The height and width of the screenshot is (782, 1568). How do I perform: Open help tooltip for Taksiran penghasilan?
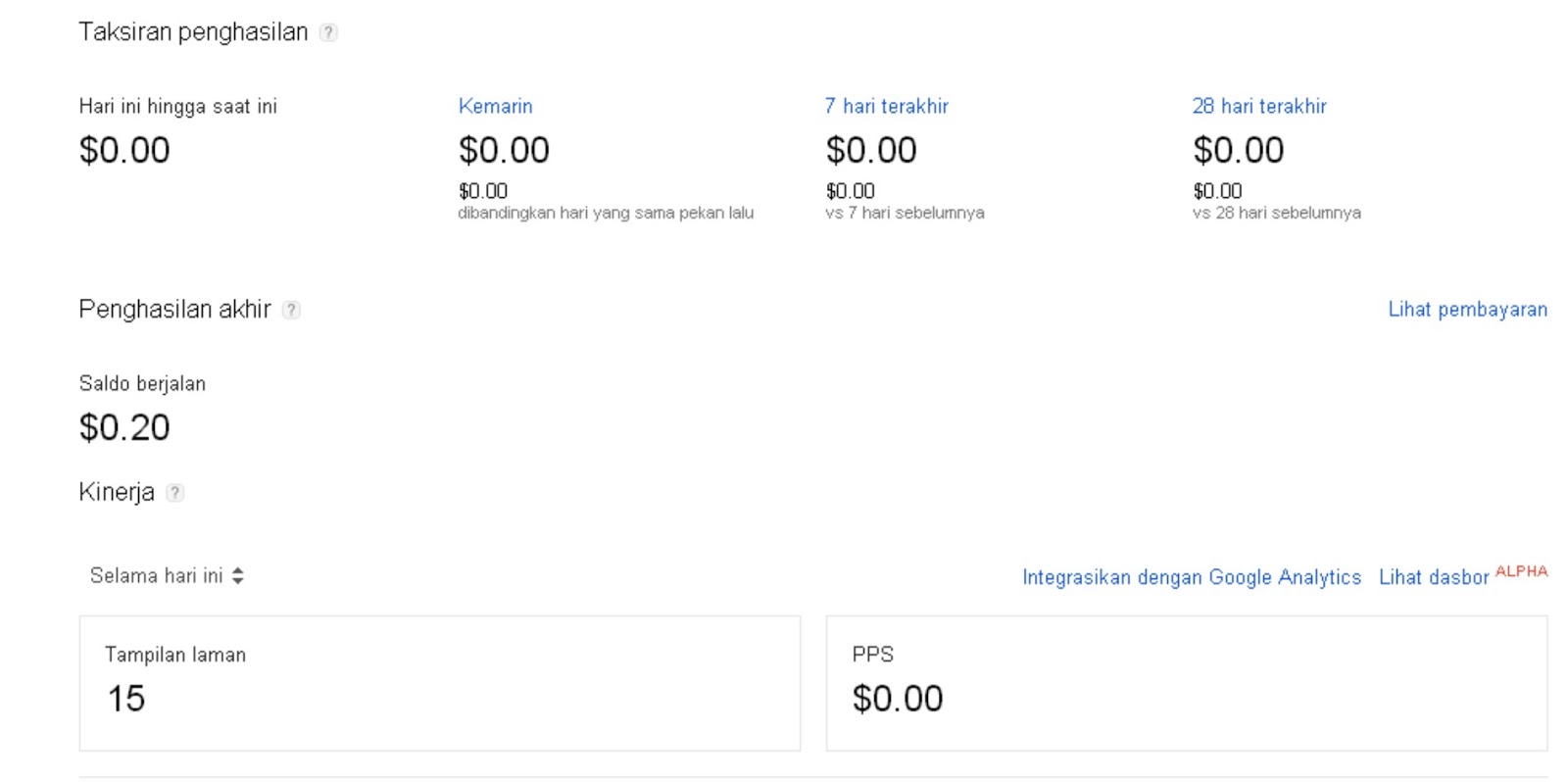click(x=329, y=31)
